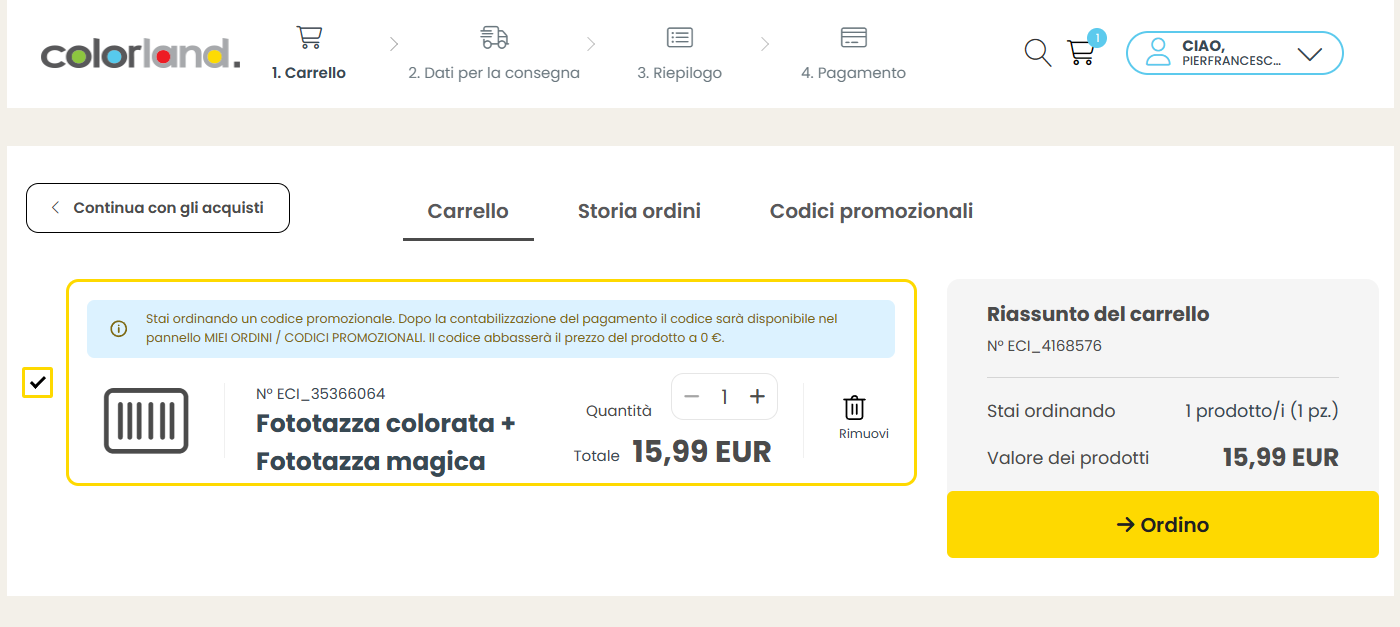Increase quantity with plus button
Screen dimensions: 1400x627
757,397
